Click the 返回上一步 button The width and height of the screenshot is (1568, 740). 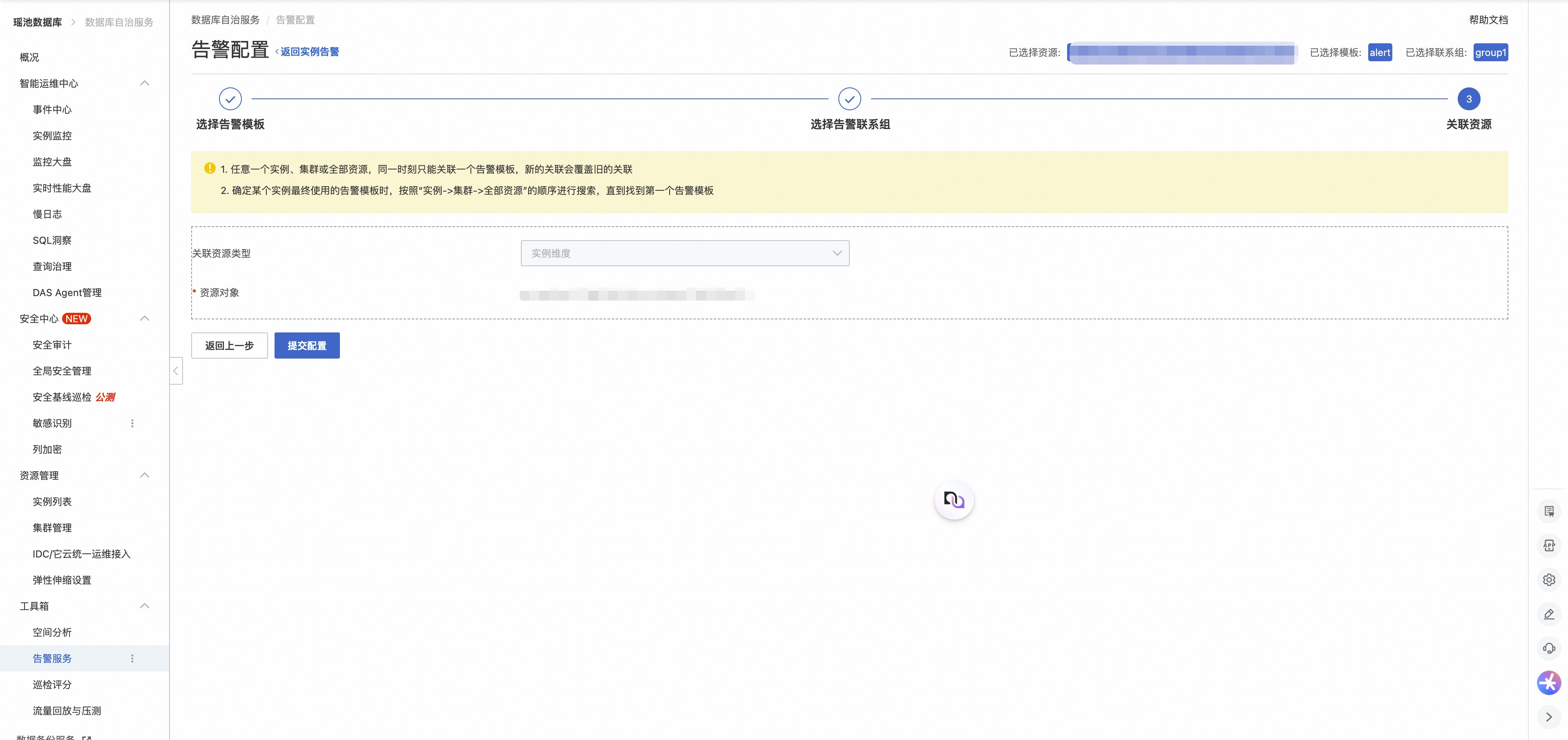point(229,345)
